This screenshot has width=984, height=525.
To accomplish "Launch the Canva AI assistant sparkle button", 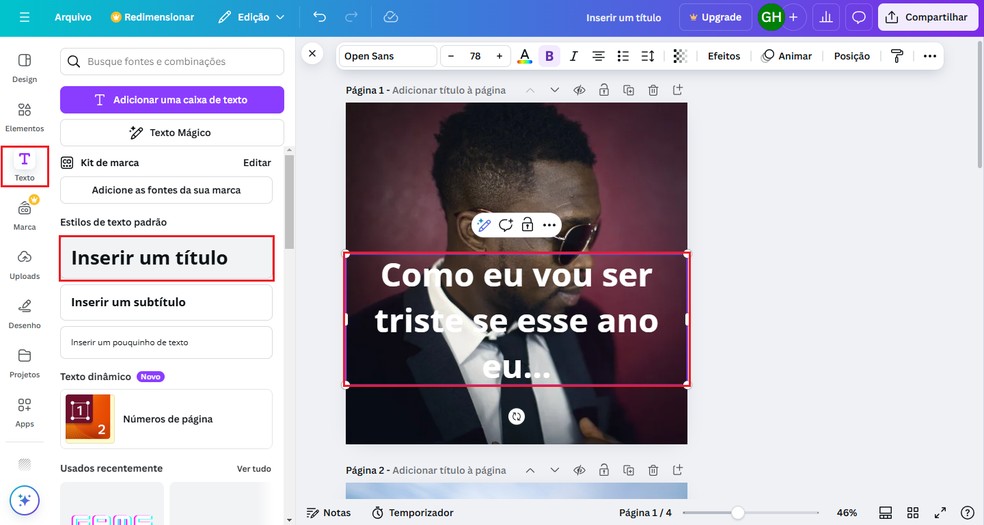I will [24, 500].
